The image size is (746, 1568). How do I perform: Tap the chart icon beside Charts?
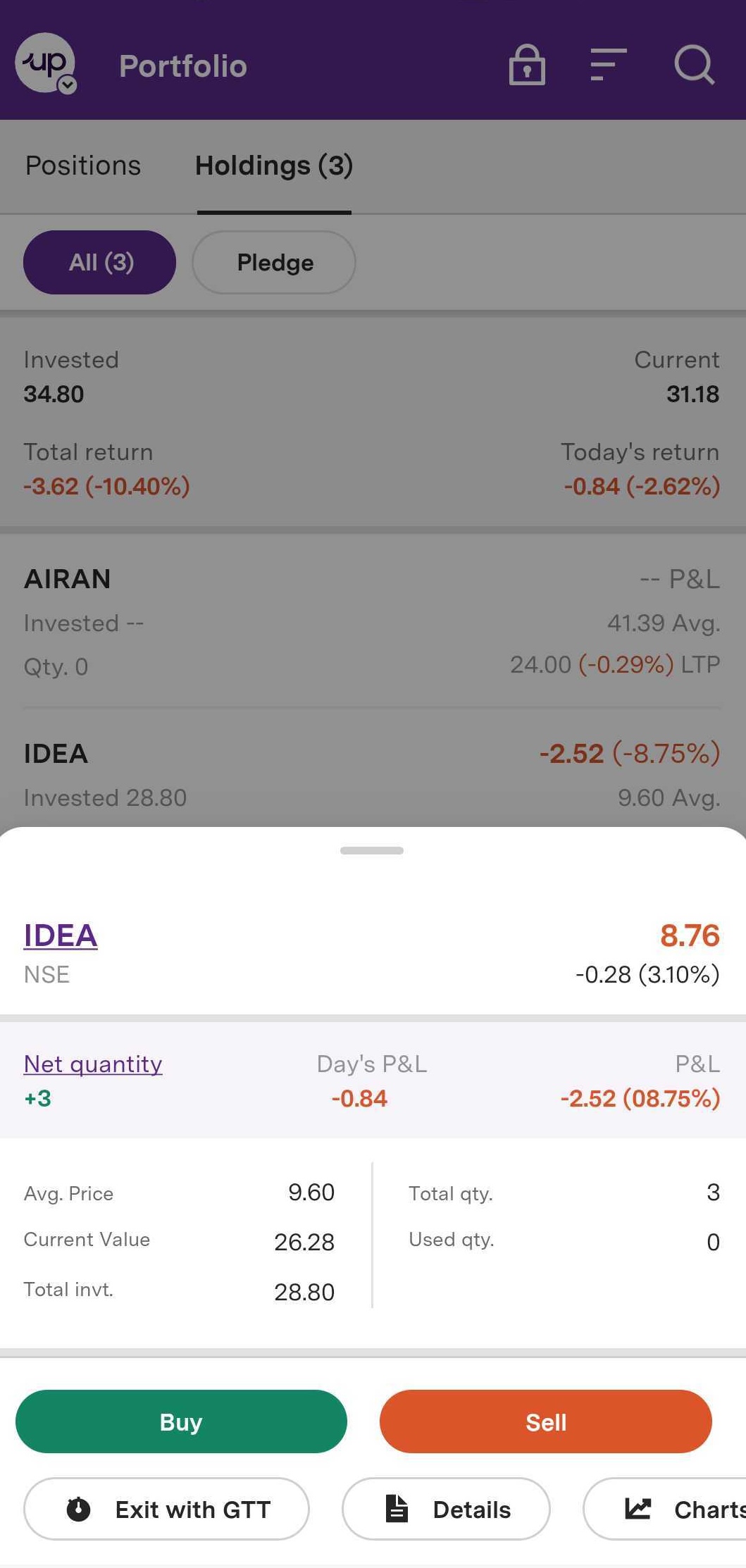coord(638,1508)
